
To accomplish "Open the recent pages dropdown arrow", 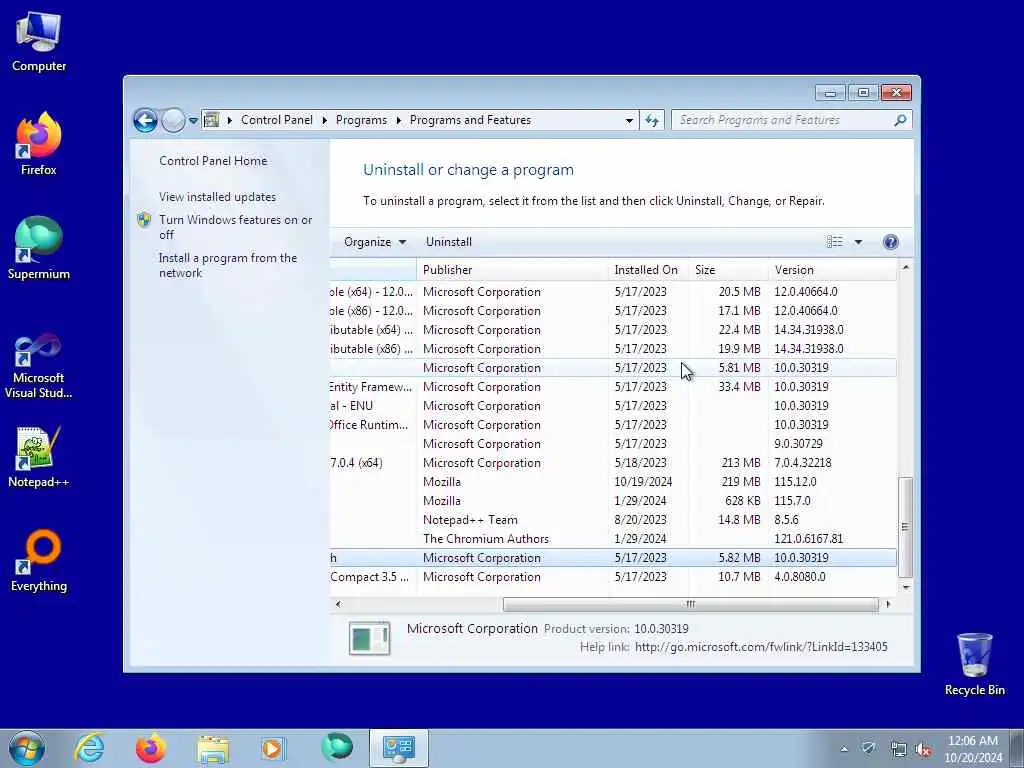I will point(193,121).
